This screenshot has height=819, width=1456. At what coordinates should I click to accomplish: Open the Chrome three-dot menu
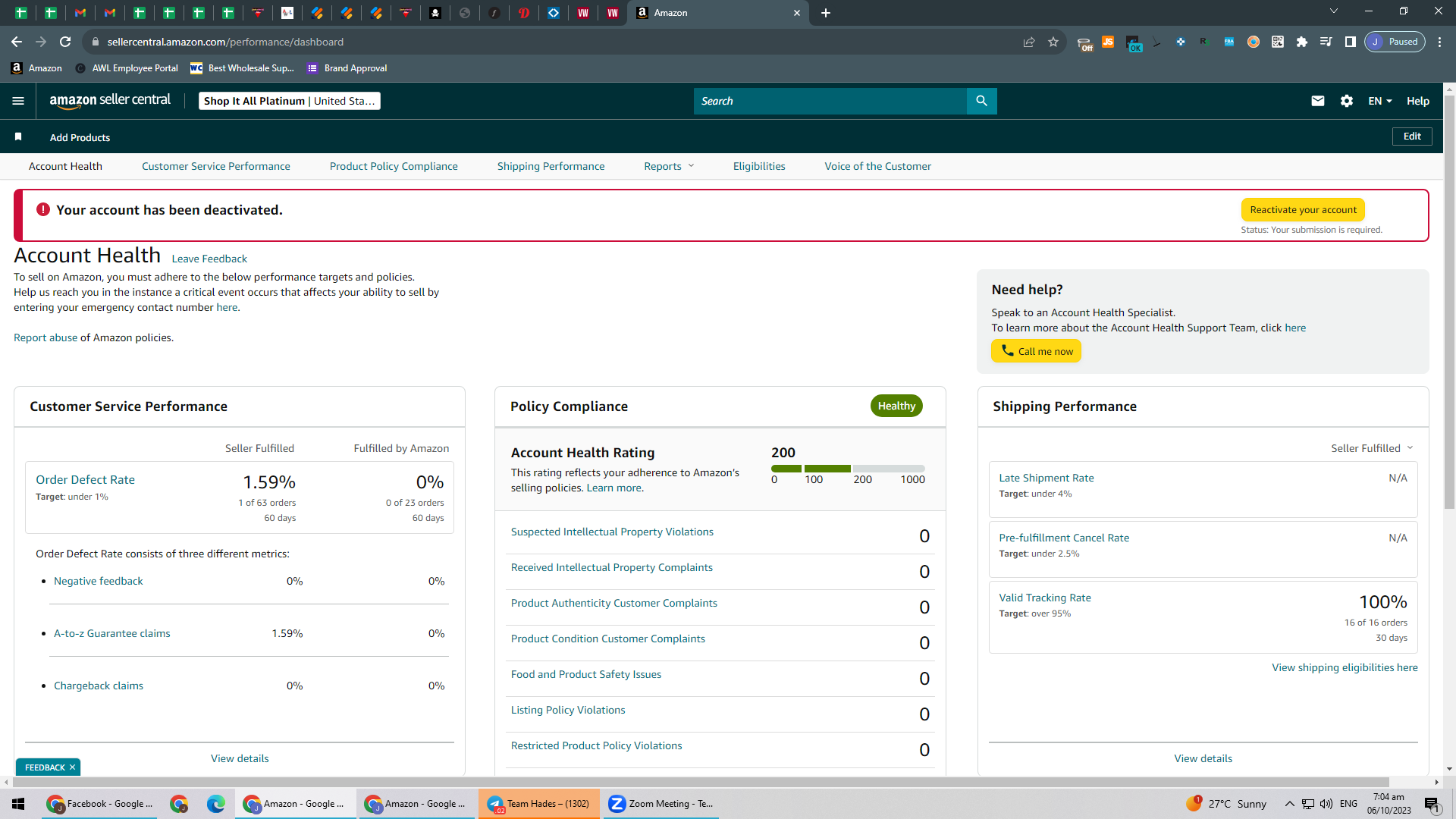pyautogui.click(x=1440, y=42)
